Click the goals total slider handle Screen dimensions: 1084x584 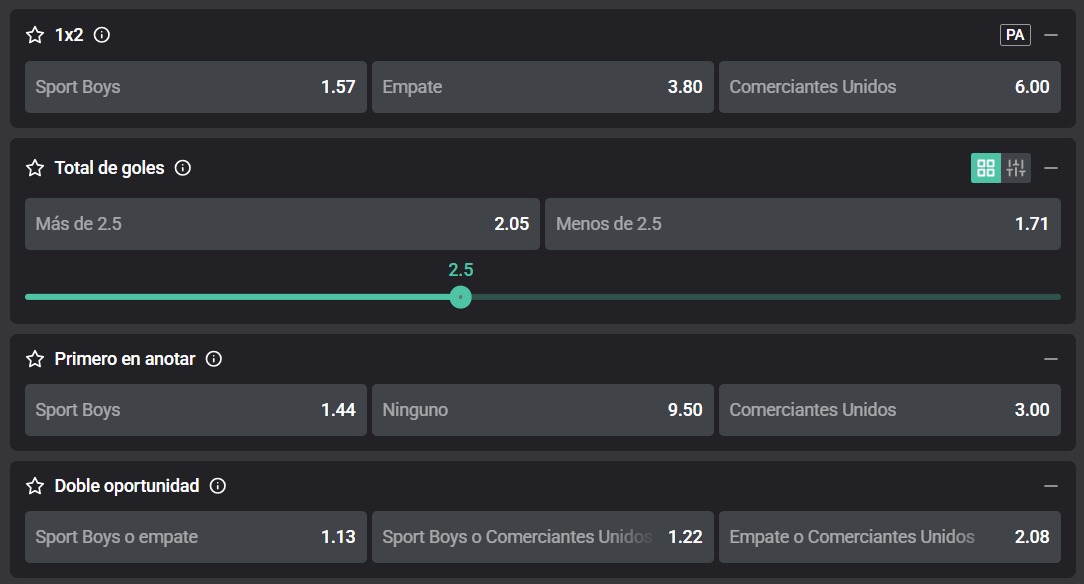pyautogui.click(x=460, y=297)
